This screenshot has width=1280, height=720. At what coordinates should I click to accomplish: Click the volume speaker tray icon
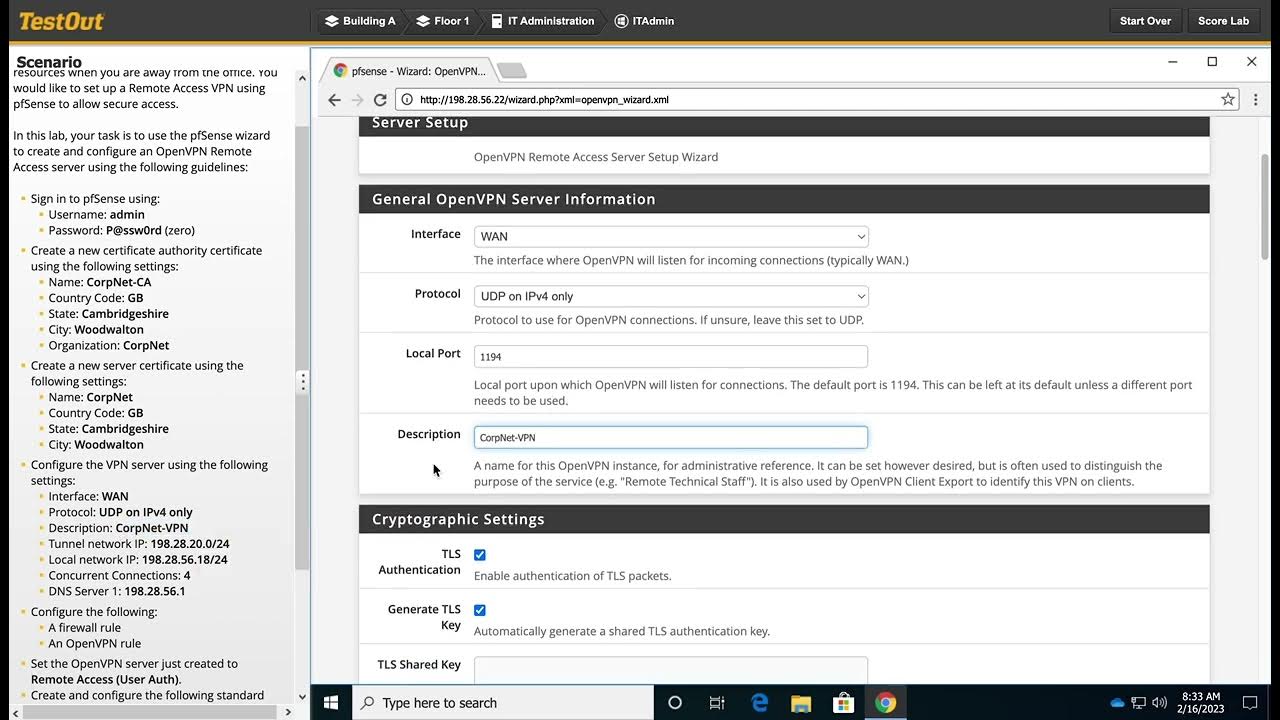(x=1160, y=703)
